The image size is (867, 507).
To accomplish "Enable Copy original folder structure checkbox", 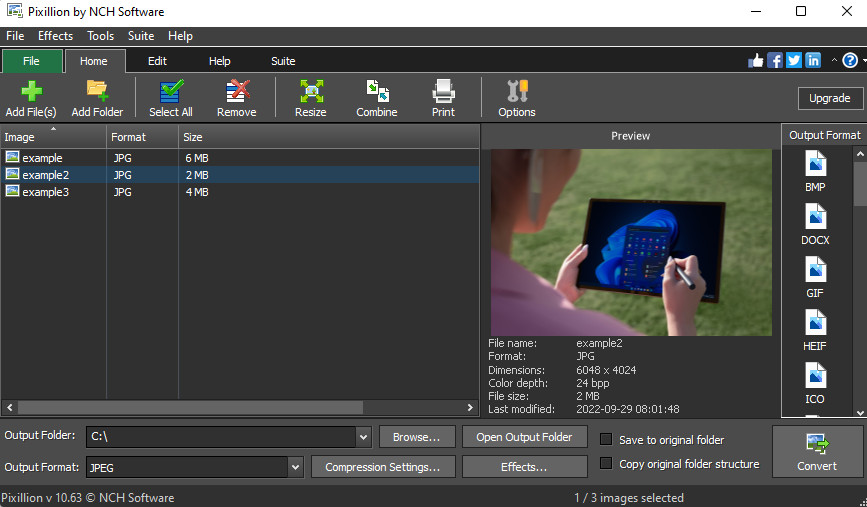I will pyautogui.click(x=606, y=463).
